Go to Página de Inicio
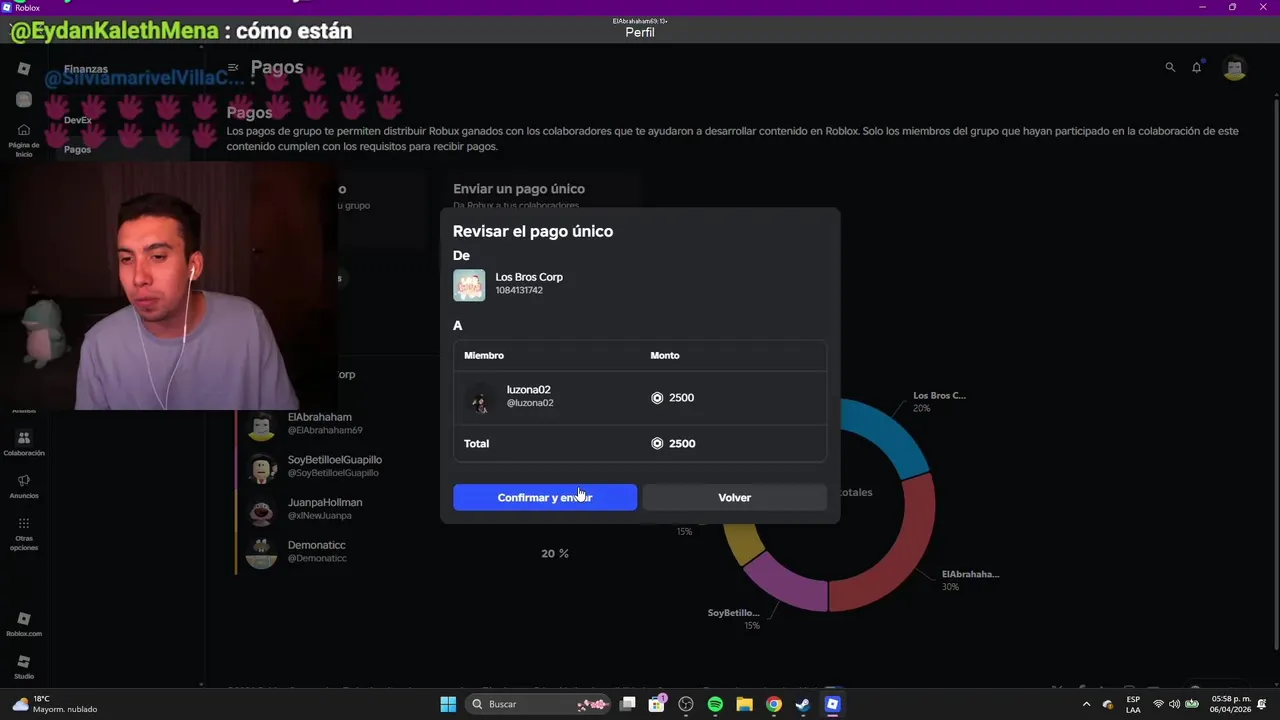 point(24,140)
